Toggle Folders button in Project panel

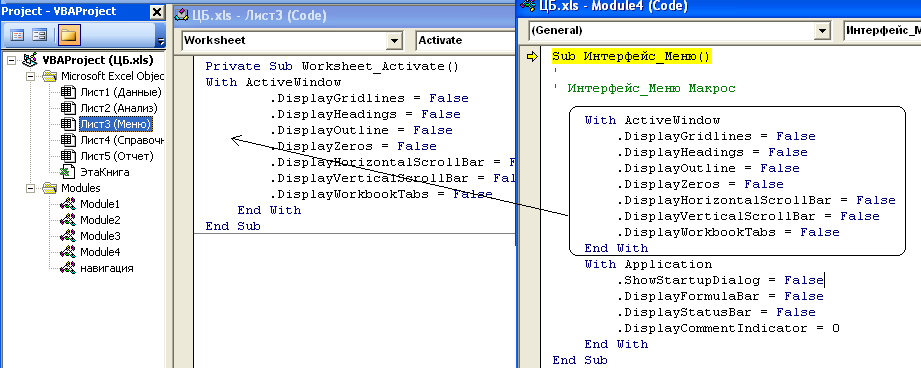69,36
